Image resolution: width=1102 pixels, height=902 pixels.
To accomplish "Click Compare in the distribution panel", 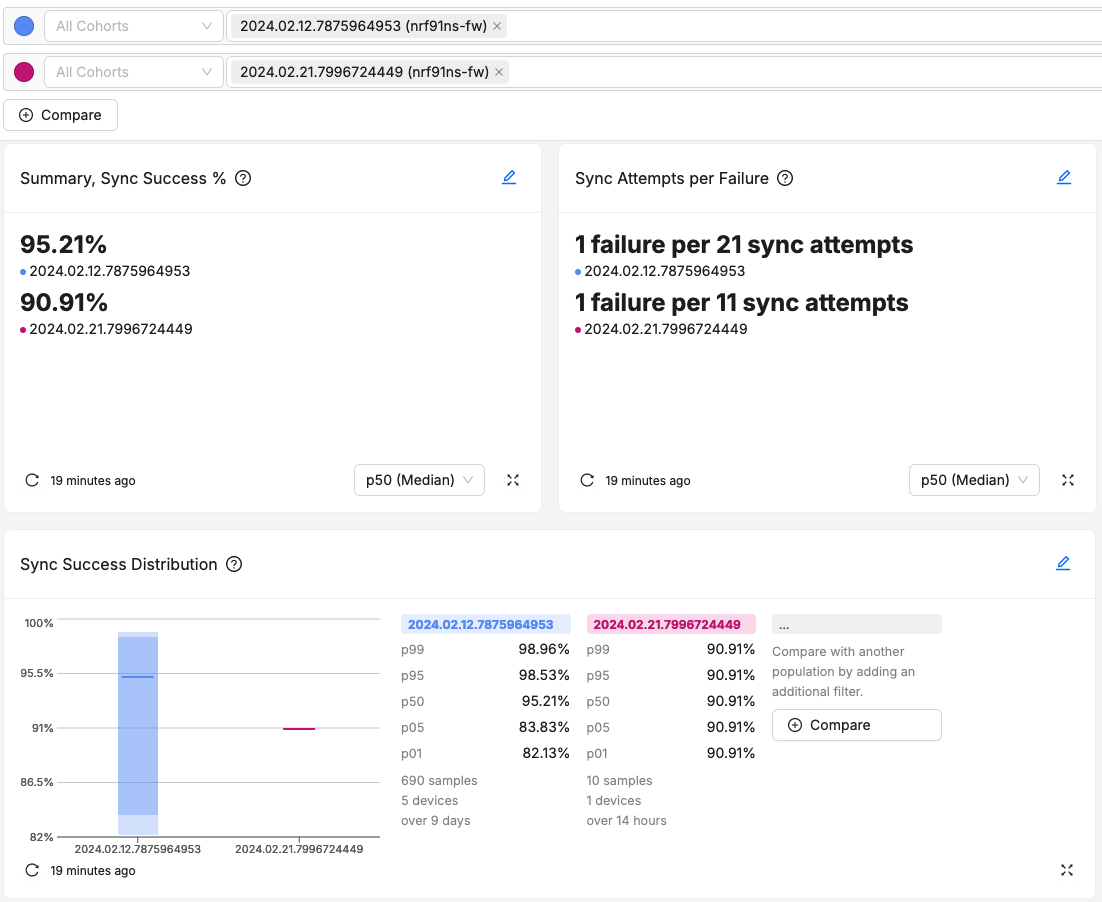I will [x=856, y=724].
